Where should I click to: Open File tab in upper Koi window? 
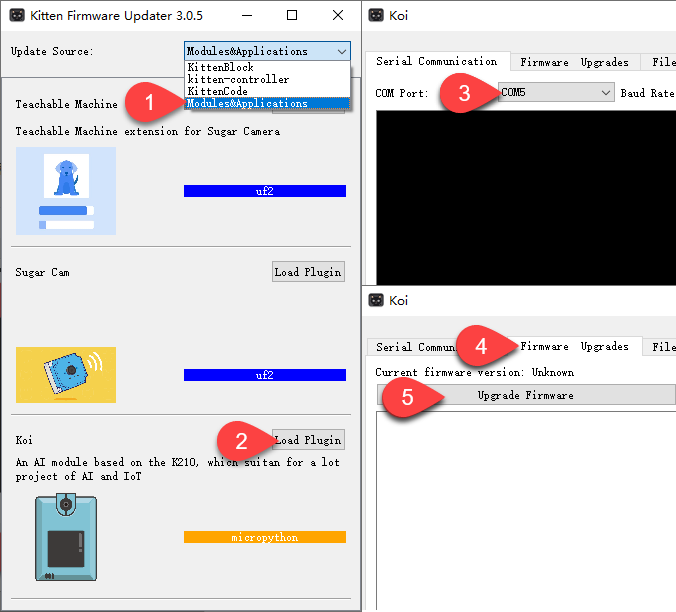click(x=660, y=62)
